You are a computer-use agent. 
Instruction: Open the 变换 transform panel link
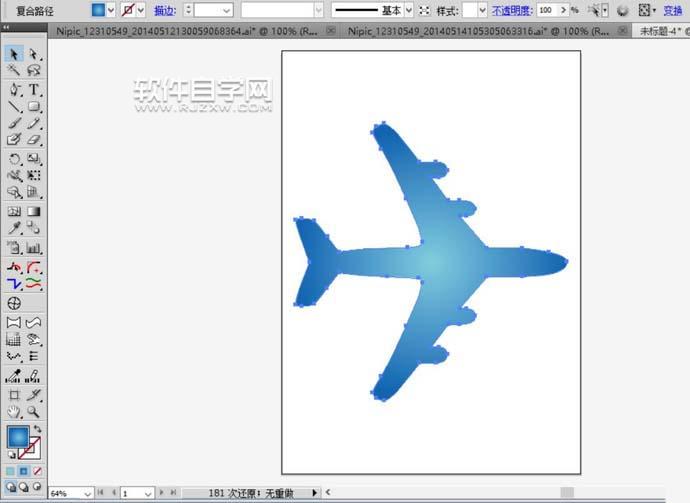672,10
